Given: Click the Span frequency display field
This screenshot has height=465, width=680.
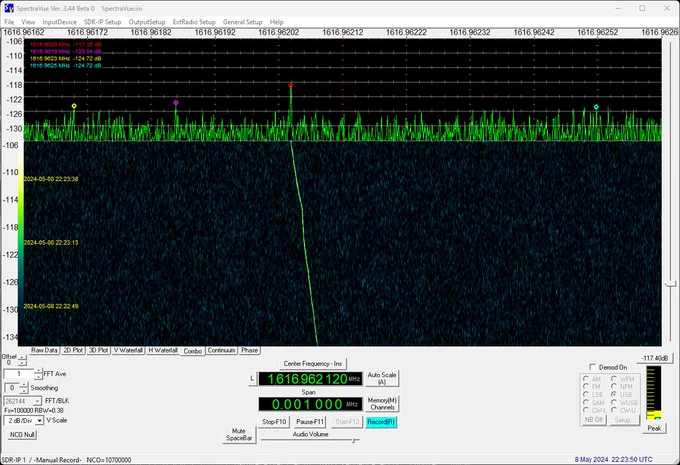Looking at the screenshot, I should click(x=310, y=404).
